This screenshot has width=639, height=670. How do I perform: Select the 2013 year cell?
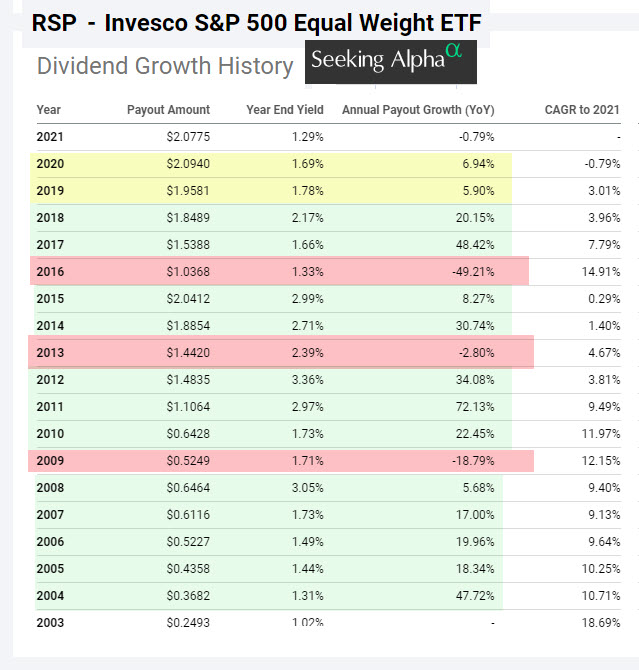[50, 352]
